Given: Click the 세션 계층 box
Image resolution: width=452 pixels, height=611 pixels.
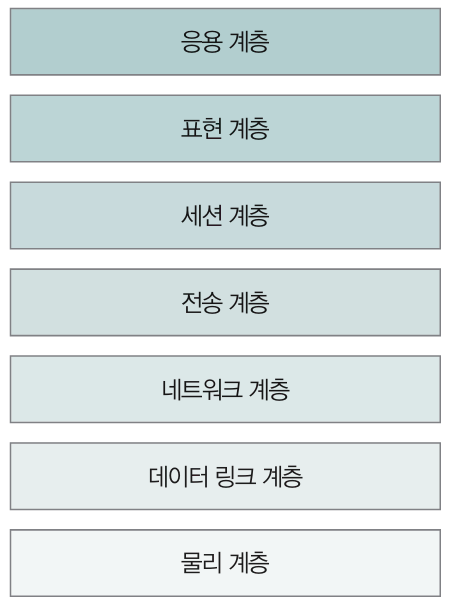Looking at the screenshot, I should pyautogui.click(x=225, y=215).
